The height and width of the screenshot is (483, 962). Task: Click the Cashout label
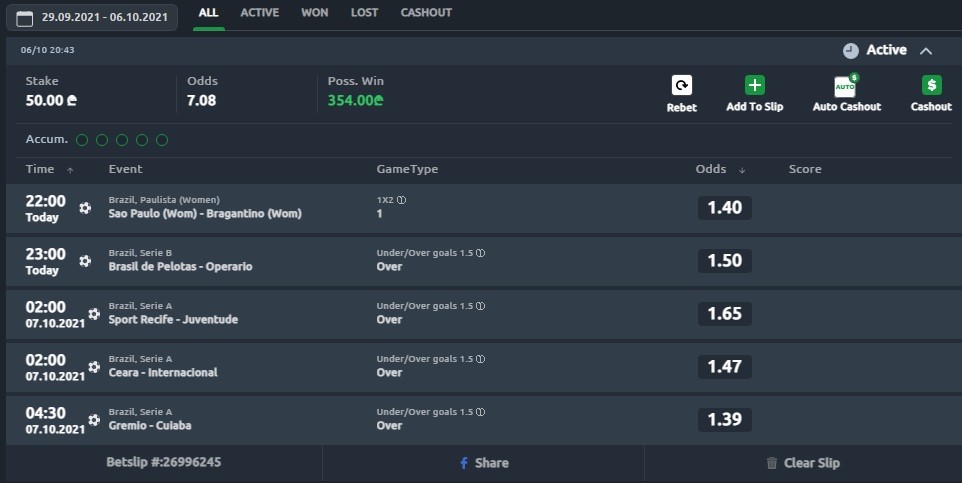(x=931, y=107)
